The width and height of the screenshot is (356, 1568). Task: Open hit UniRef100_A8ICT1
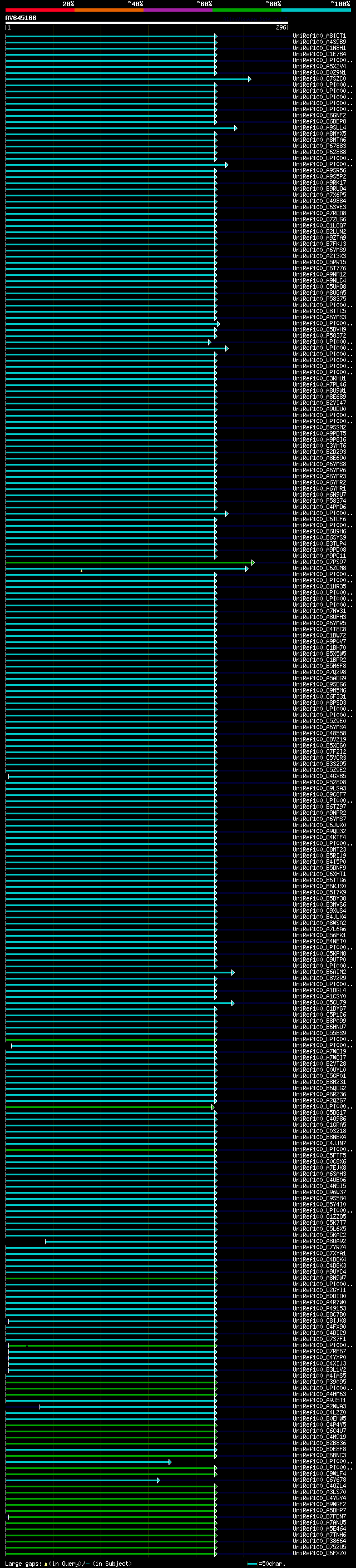tap(319, 36)
